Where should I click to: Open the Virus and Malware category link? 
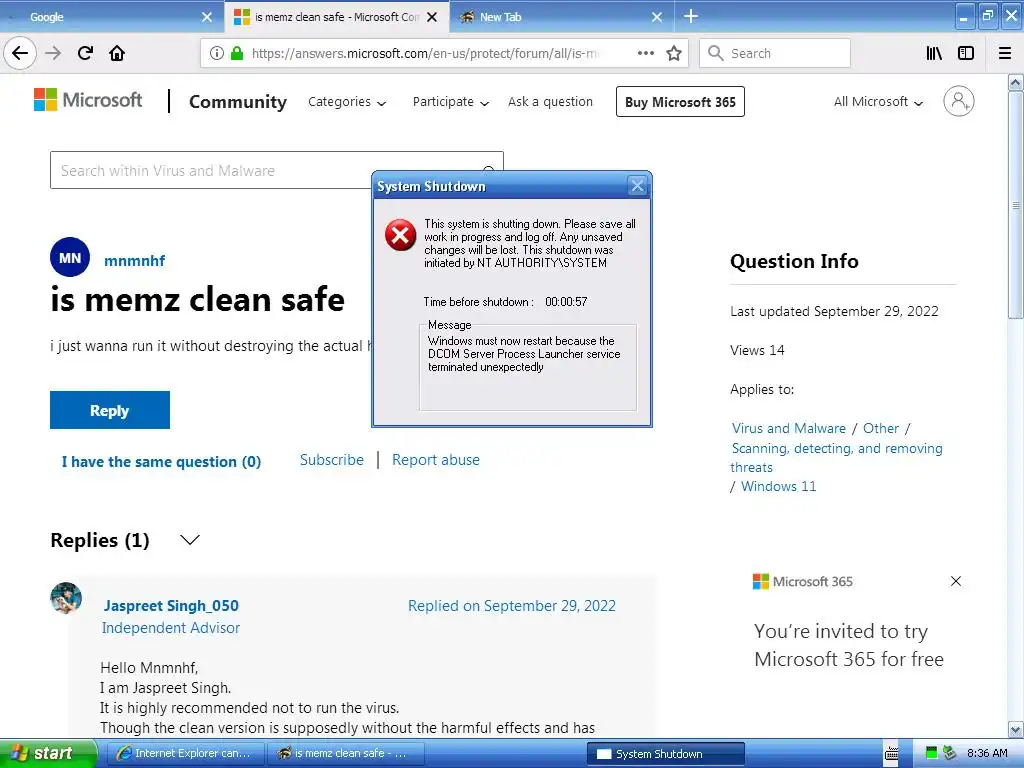[788, 428]
